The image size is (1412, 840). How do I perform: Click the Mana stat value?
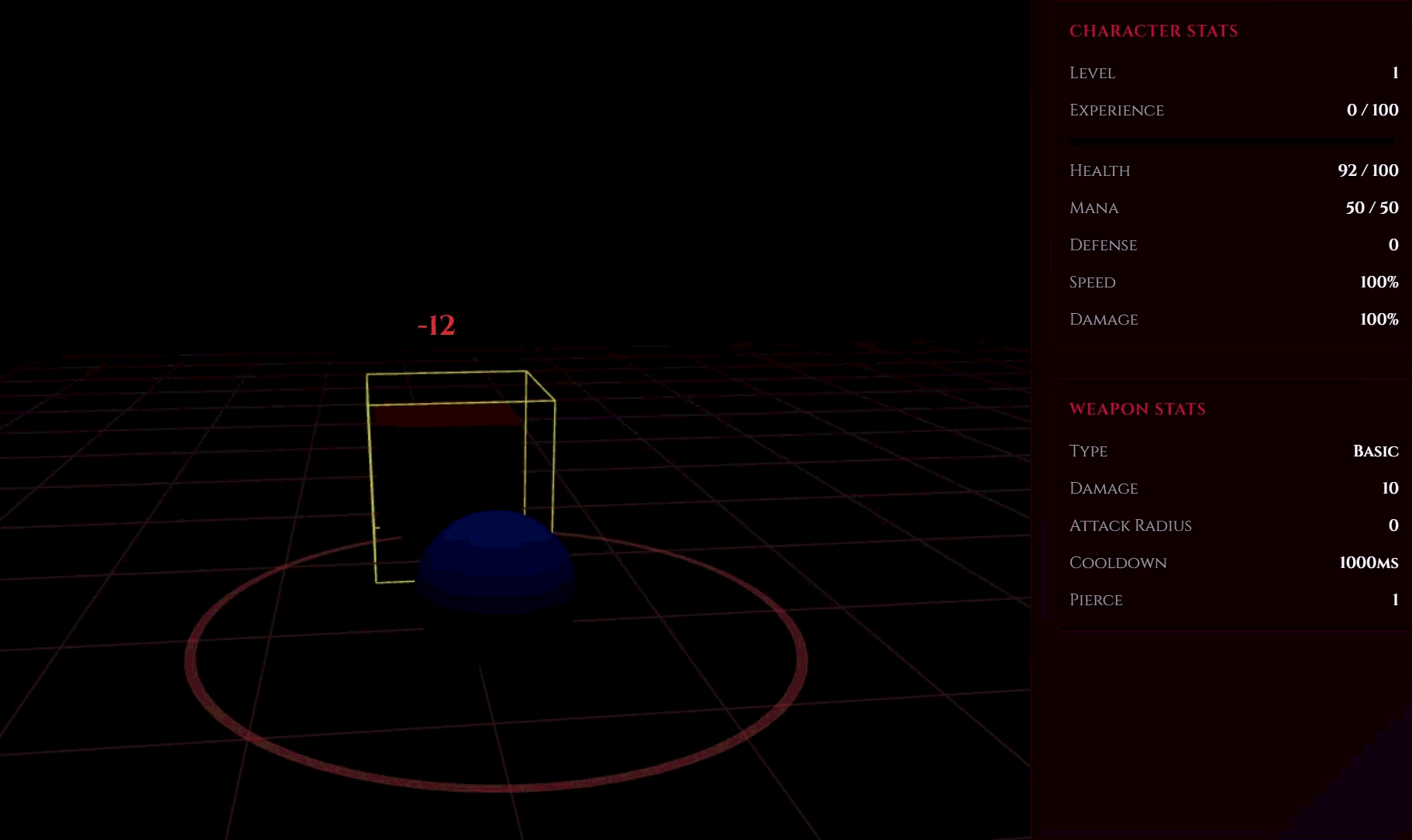1370,208
